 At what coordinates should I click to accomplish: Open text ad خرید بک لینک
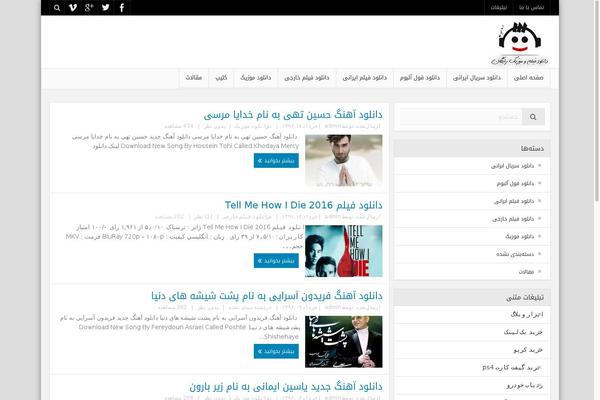[523, 332]
